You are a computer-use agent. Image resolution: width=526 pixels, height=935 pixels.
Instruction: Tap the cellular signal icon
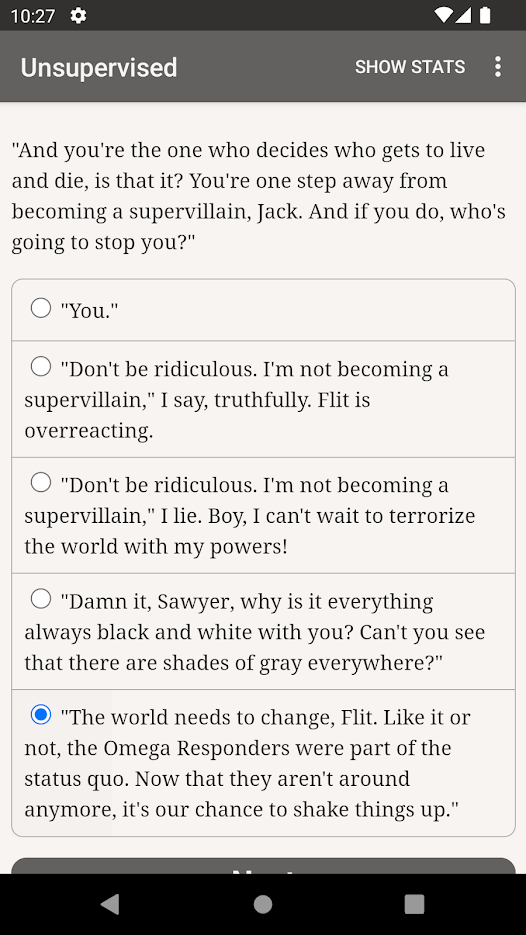point(463,15)
